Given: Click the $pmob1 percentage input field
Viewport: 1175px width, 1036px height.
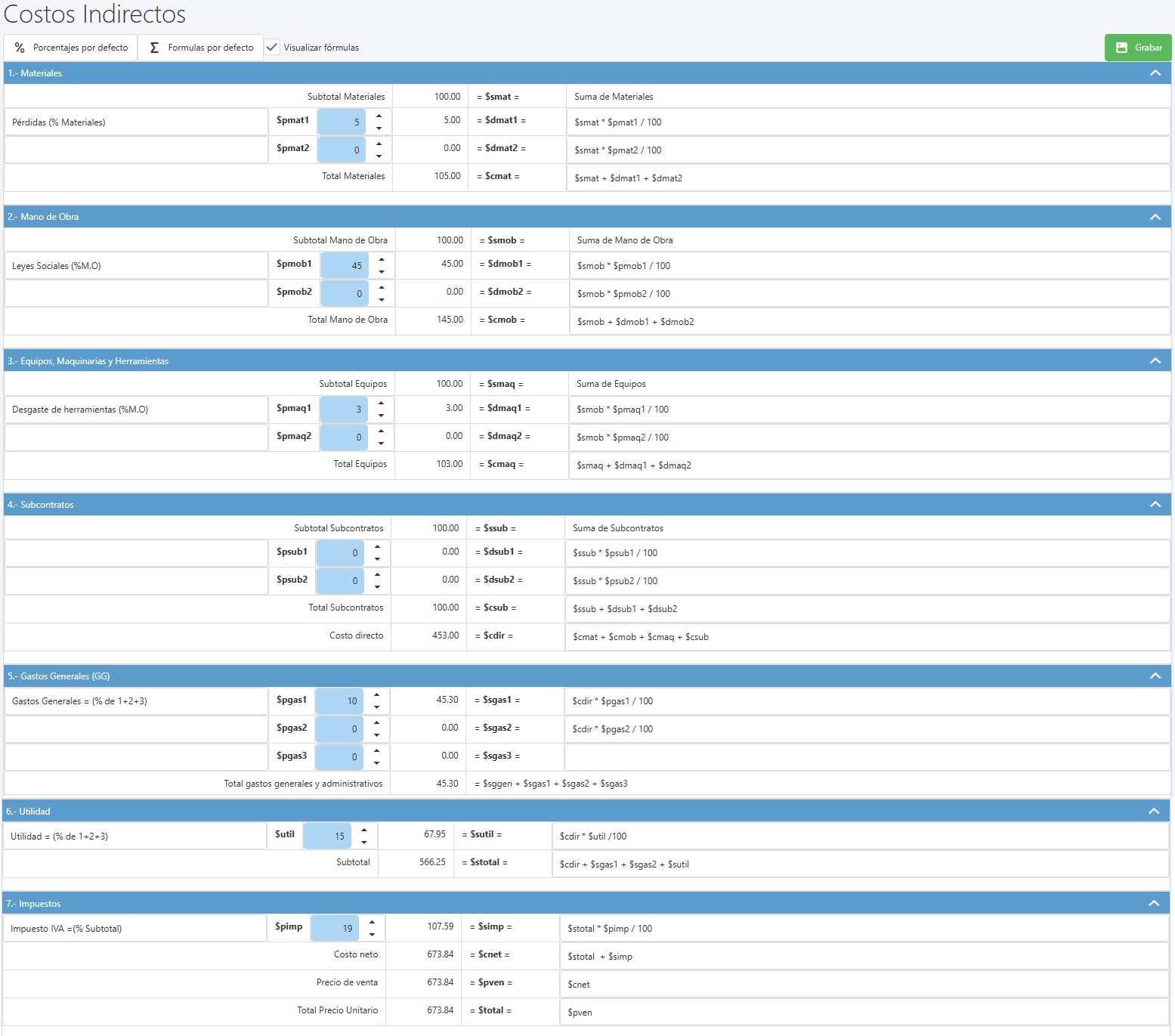Looking at the screenshot, I should pos(344,265).
